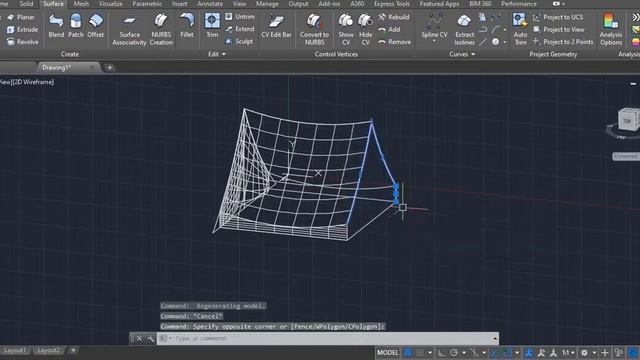This screenshot has width=640, height=360.
Task: Activate the surface Trim tool
Action: (212, 26)
